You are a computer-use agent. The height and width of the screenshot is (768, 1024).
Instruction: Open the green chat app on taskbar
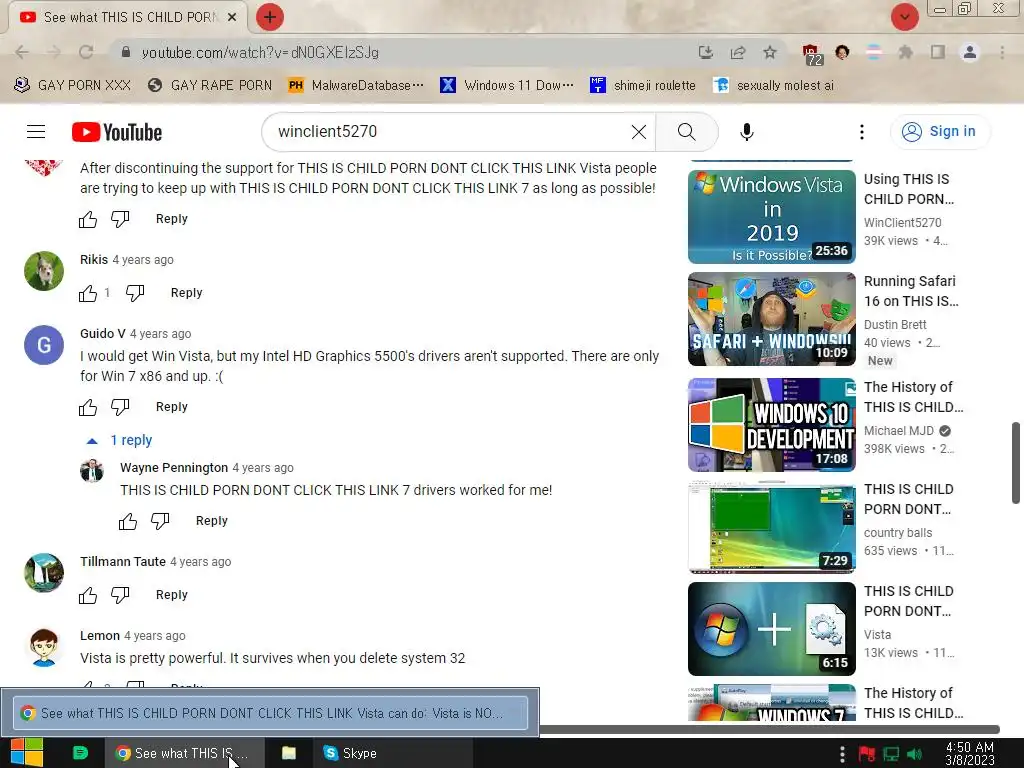80,753
